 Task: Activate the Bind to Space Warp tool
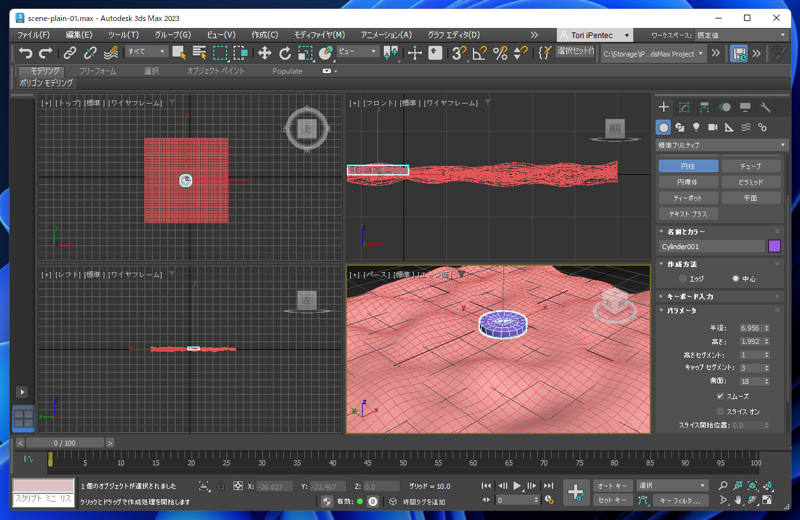(x=110, y=53)
